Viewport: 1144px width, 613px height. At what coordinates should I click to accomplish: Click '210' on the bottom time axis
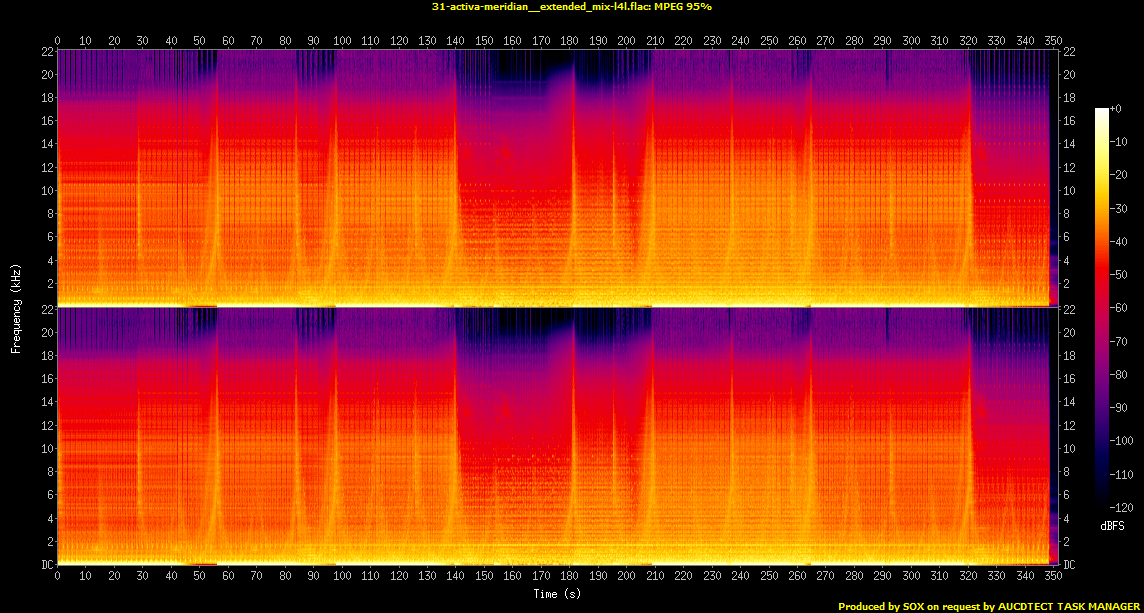pyautogui.click(x=655, y=576)
